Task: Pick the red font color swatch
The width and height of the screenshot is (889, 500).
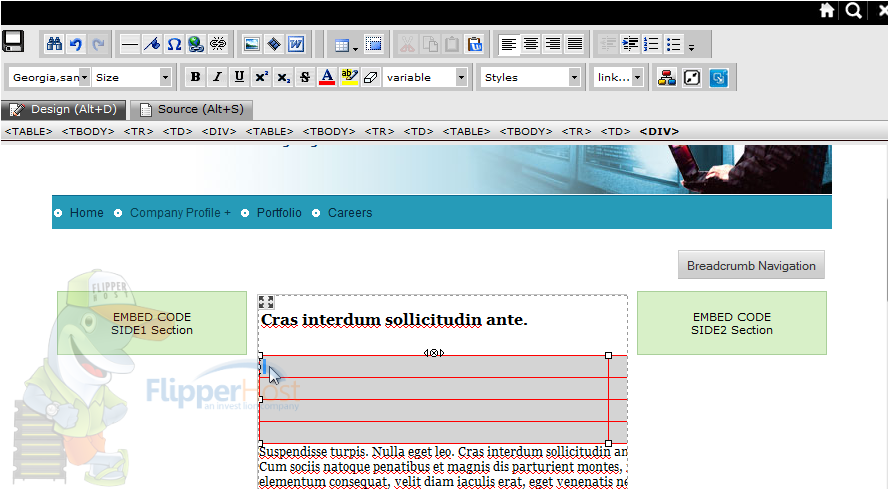Action: [327, 77]
